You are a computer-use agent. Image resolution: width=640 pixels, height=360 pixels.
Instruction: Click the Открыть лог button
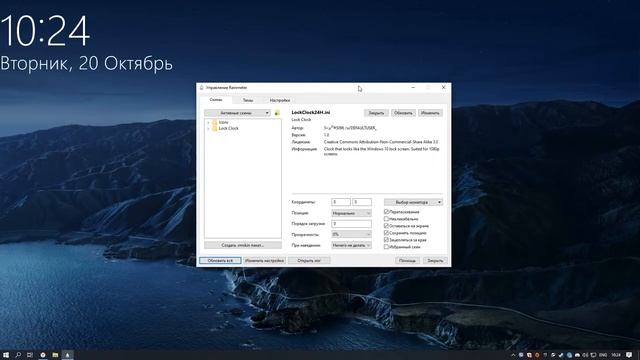coord(309,260)
